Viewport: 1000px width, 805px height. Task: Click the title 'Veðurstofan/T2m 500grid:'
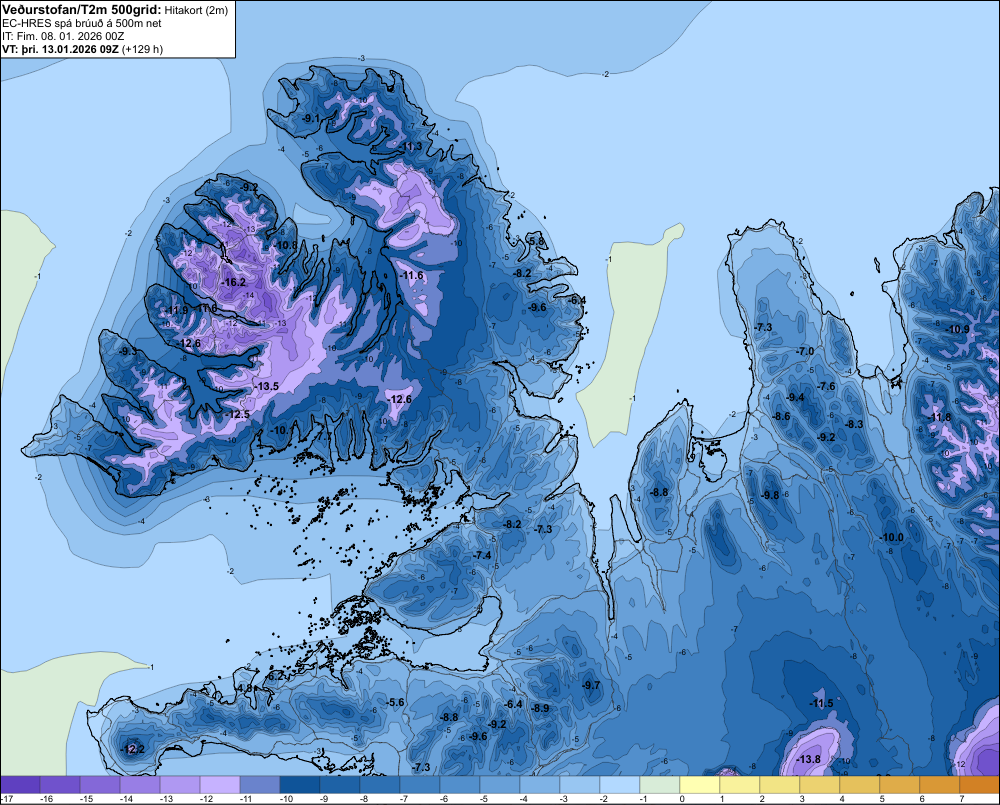click(x=81, y=9)
